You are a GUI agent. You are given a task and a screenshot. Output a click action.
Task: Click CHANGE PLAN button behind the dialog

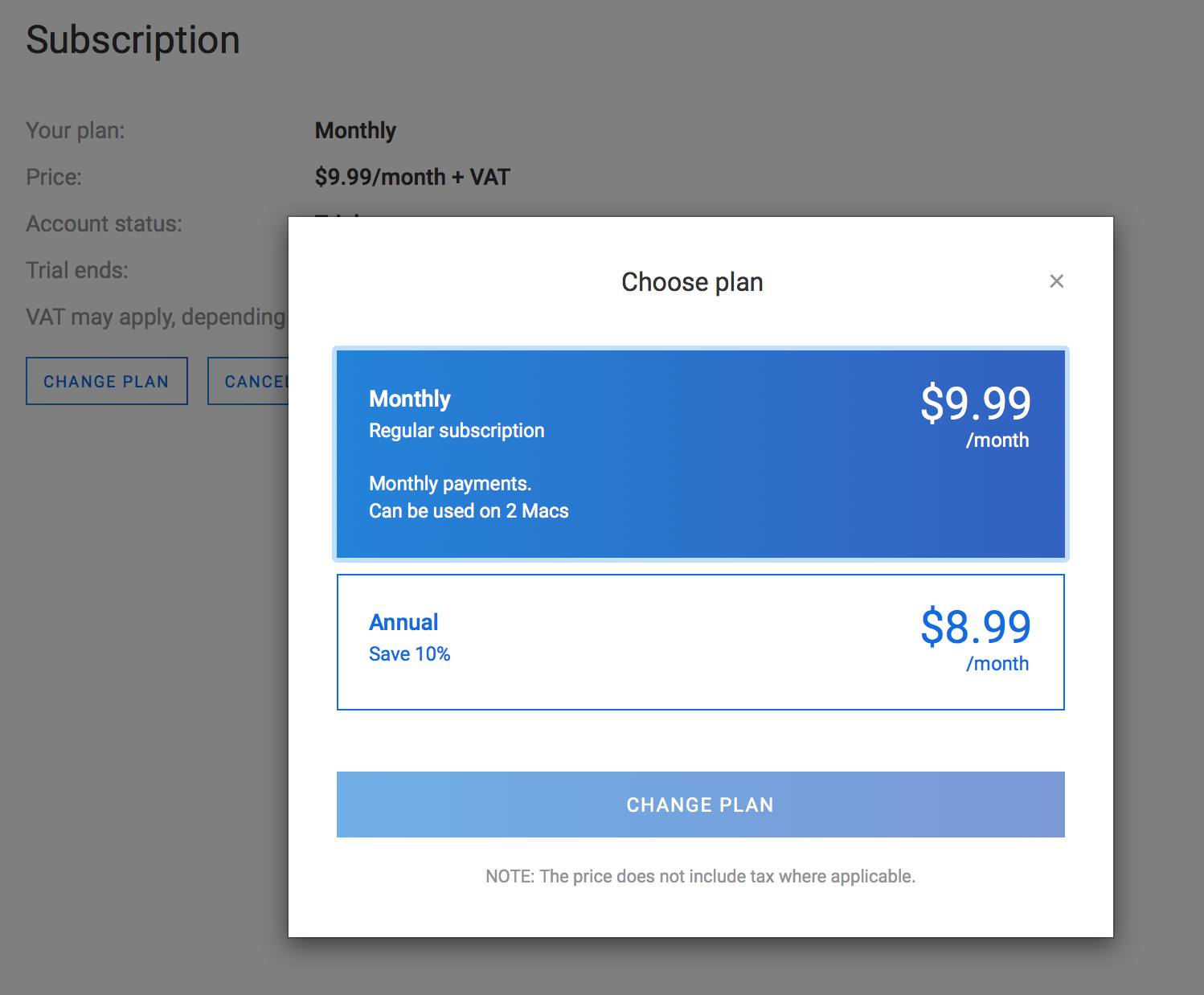[x=107, y=381]
